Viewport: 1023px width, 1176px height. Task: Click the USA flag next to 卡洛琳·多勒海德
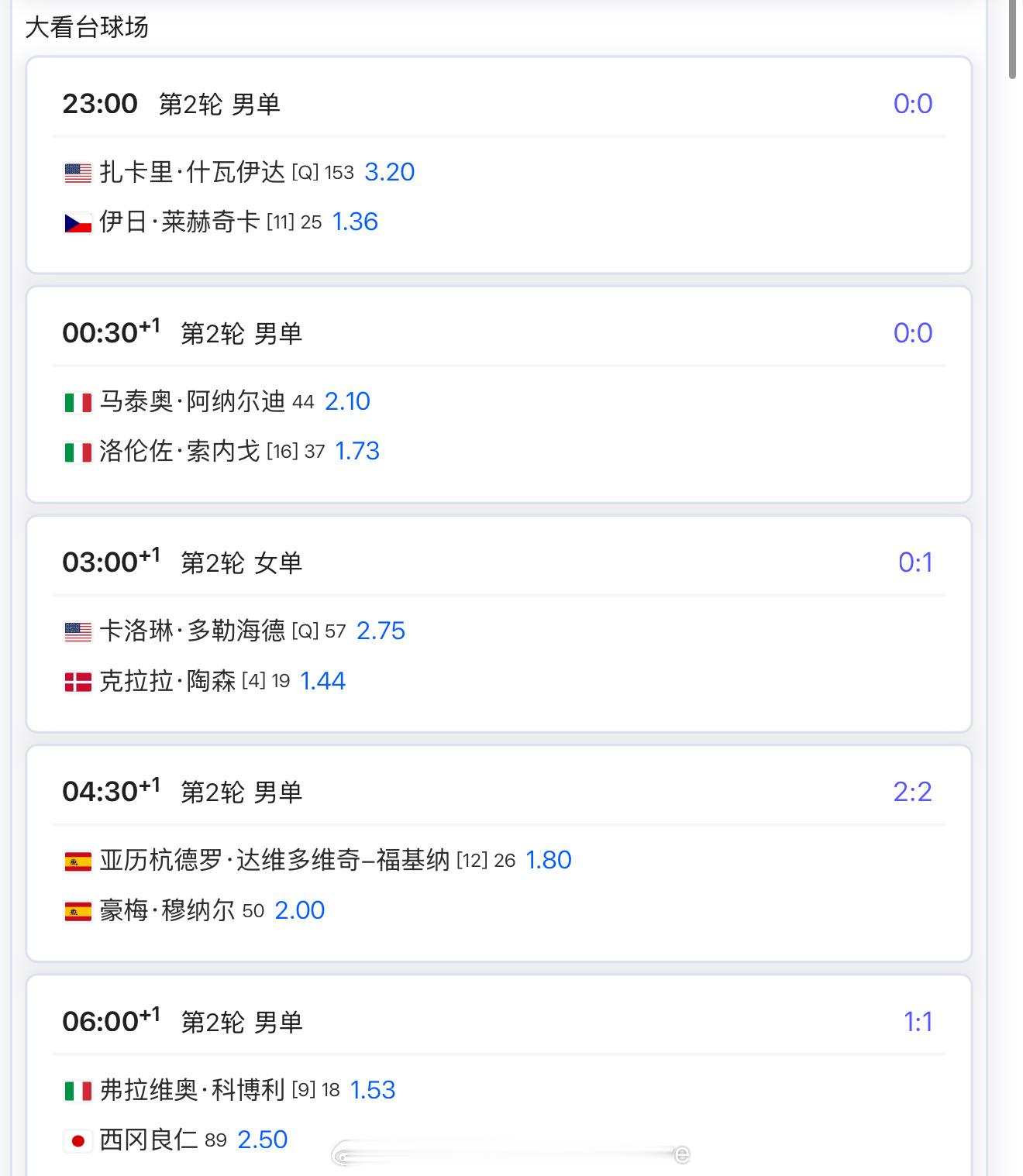[77, 631]
